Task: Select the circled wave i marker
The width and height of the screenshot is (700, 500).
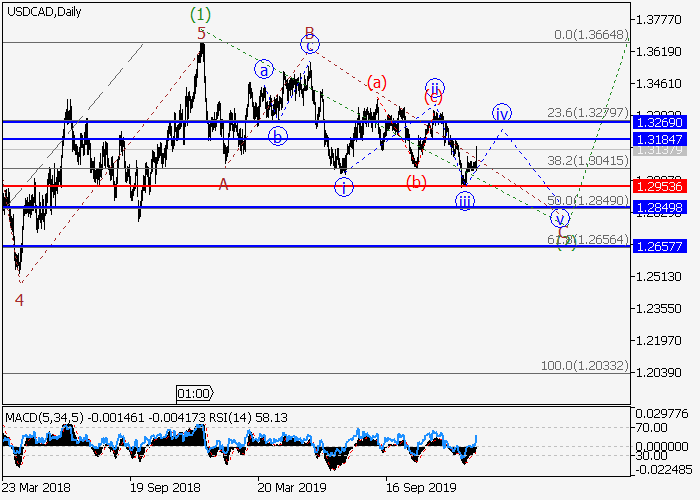Action: point(344,186)
